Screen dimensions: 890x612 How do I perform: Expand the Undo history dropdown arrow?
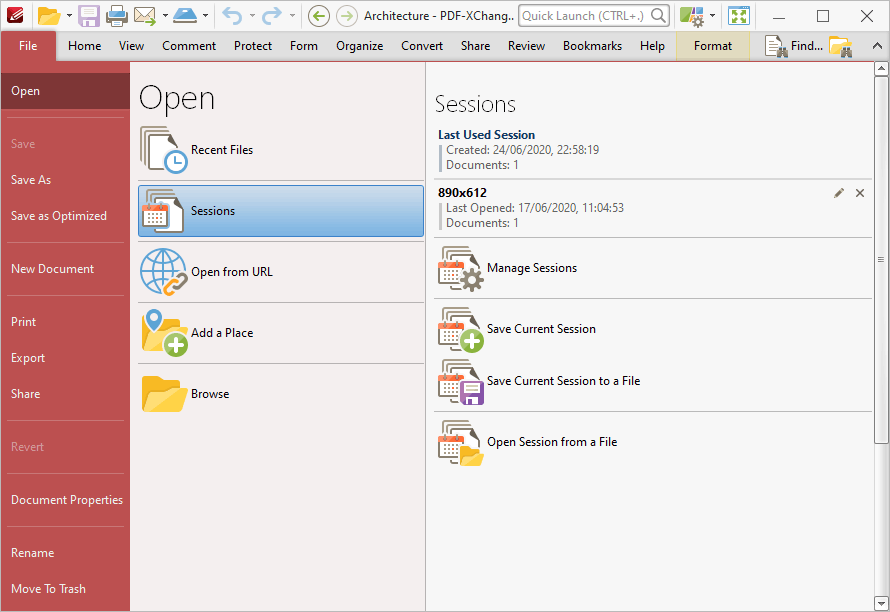(252, 16)
